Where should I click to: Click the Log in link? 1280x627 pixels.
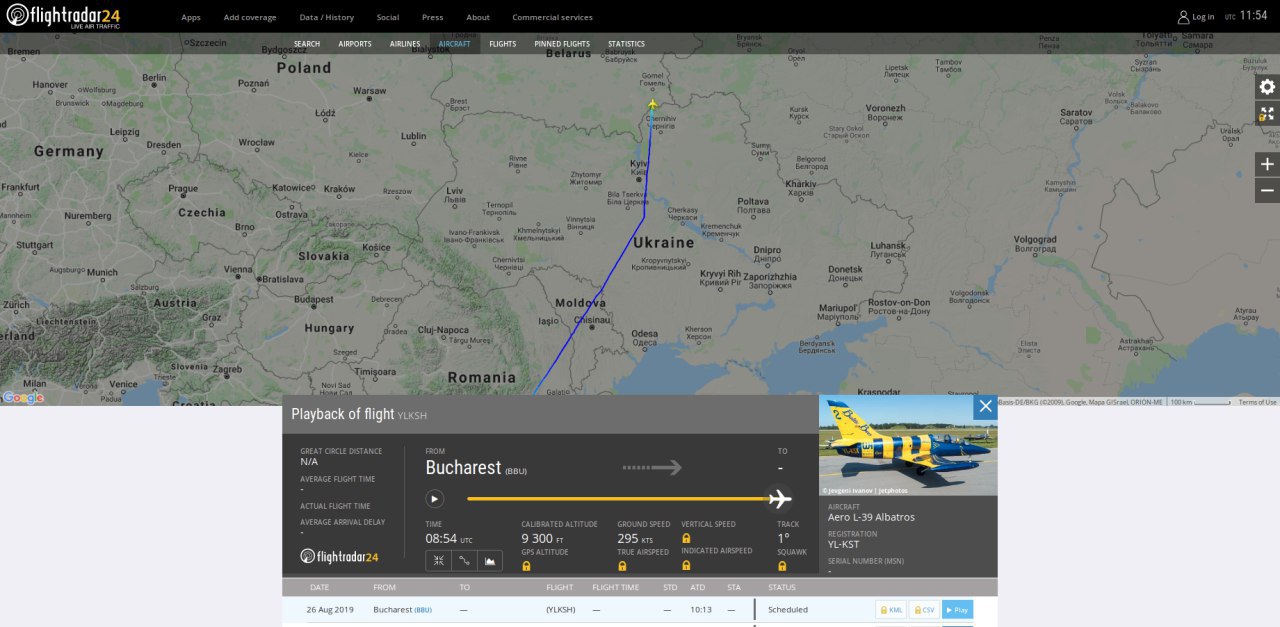click(1203, 17)
